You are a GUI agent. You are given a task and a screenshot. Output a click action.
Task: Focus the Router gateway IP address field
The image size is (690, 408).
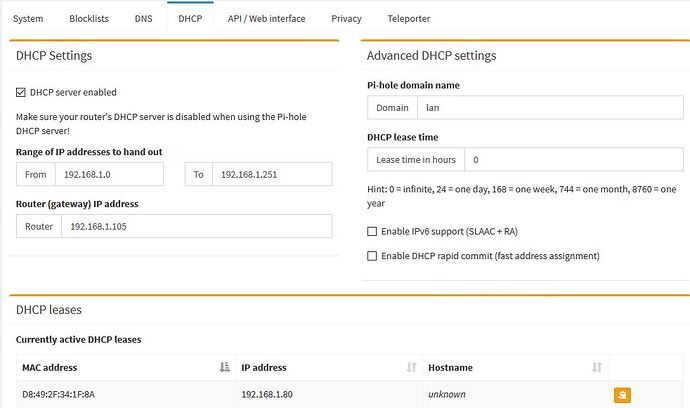(195, 226)
